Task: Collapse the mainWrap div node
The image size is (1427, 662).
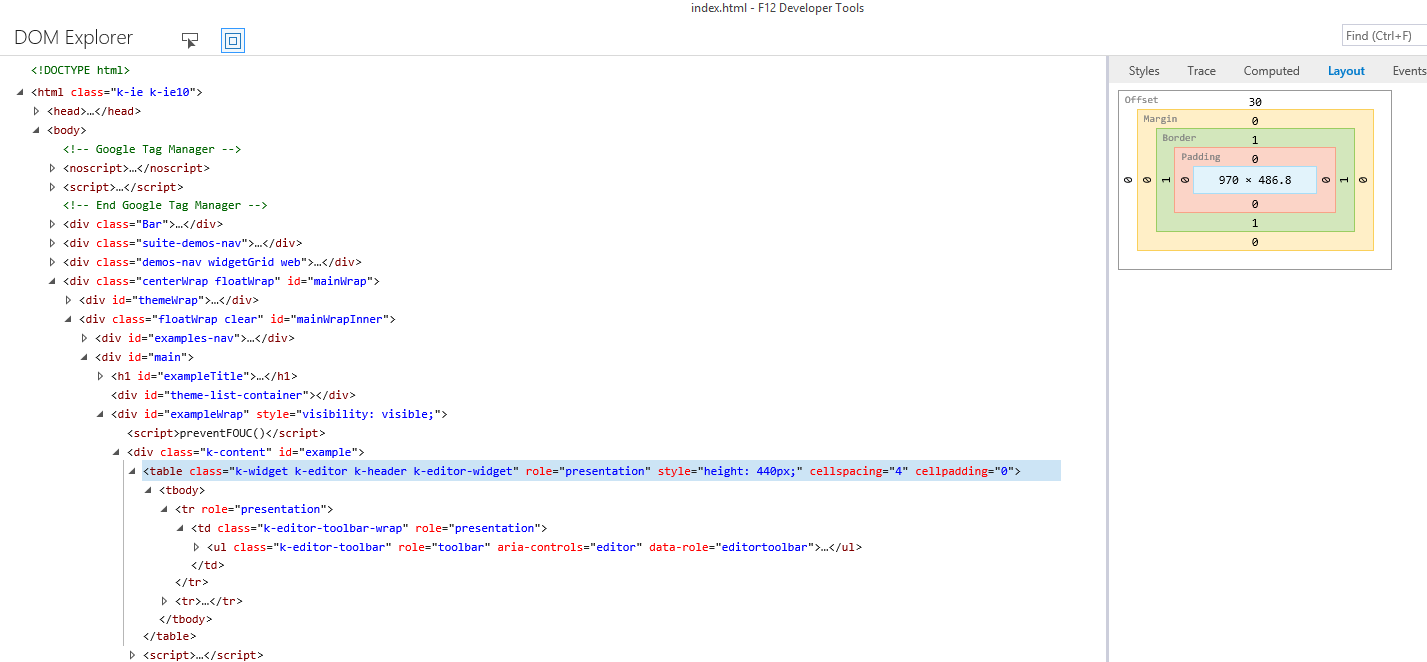Action: click(x=53, y=281)
